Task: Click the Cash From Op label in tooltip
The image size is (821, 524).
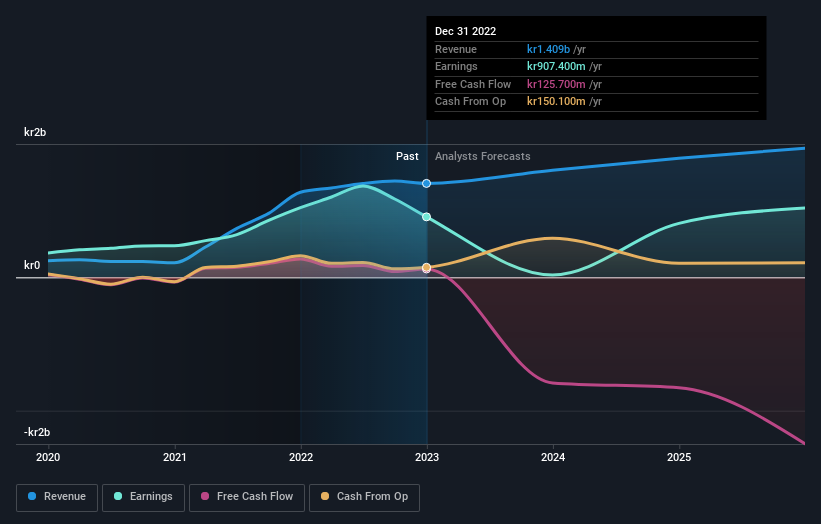Action: pyautogui.click(x=470, y=102)
